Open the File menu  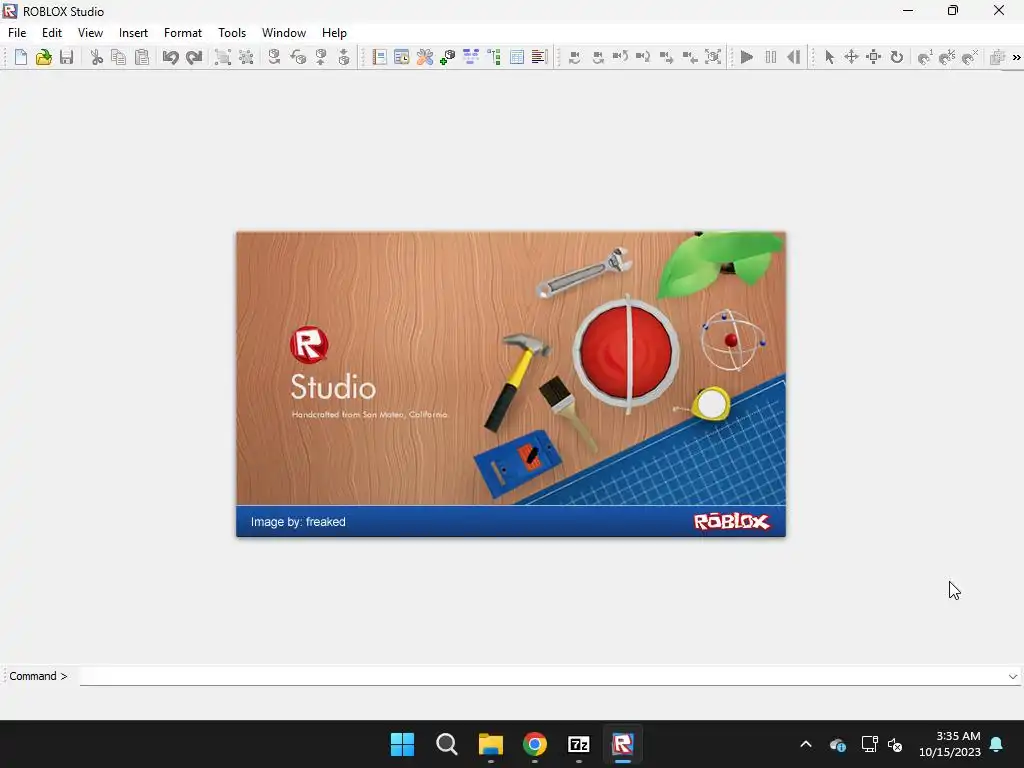tap(17, 33)
